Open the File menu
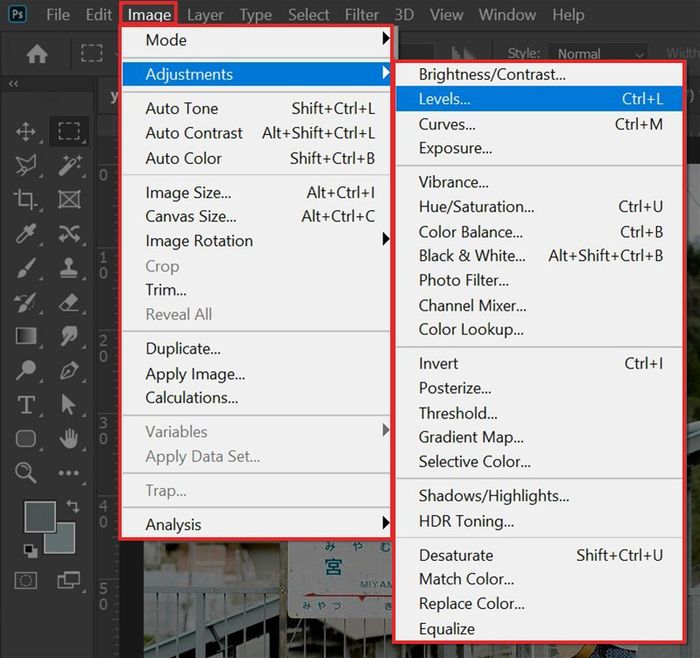This screenshot has height=658, width=700. (58, 15)
